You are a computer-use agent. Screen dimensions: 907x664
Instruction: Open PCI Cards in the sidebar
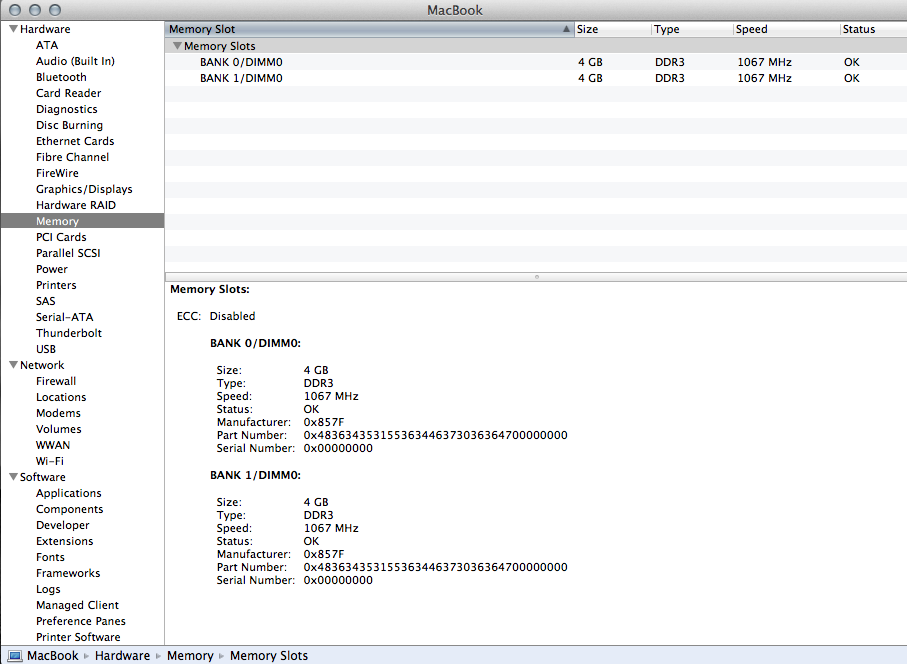61,237
